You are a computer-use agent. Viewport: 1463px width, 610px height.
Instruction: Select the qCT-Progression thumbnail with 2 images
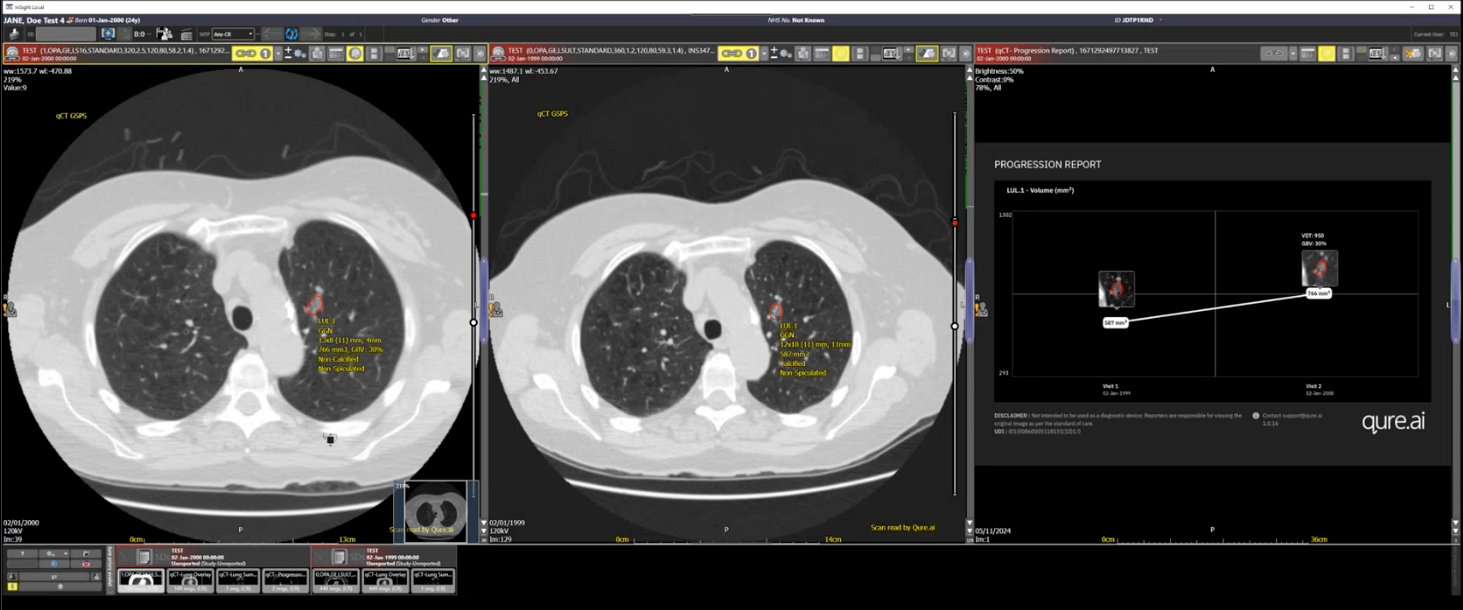click(285, 581)
